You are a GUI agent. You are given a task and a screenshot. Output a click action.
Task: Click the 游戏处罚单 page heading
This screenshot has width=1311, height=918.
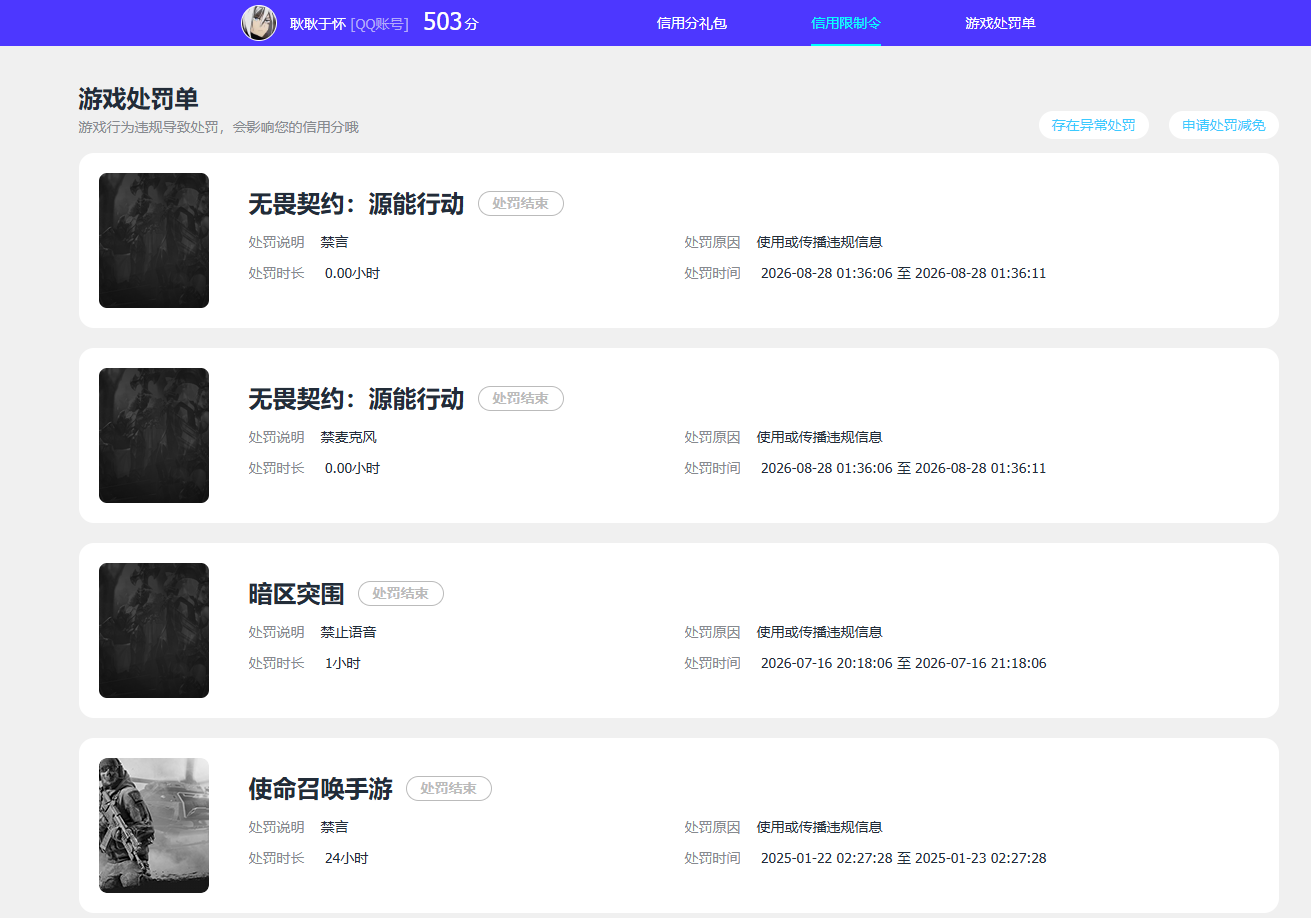click(x=139, y=99)
